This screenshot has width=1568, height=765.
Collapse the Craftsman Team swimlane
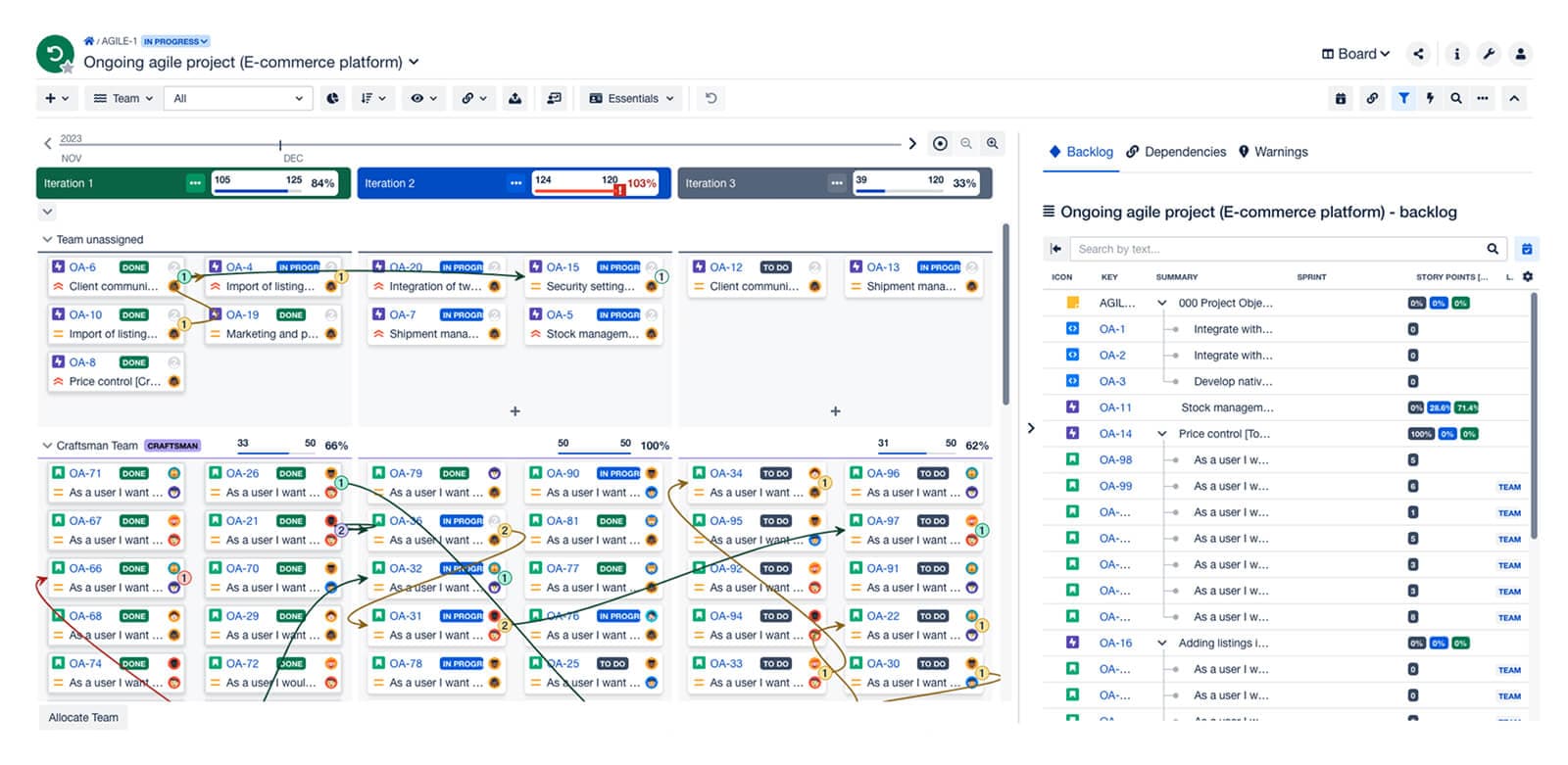[x=47, y=445]
